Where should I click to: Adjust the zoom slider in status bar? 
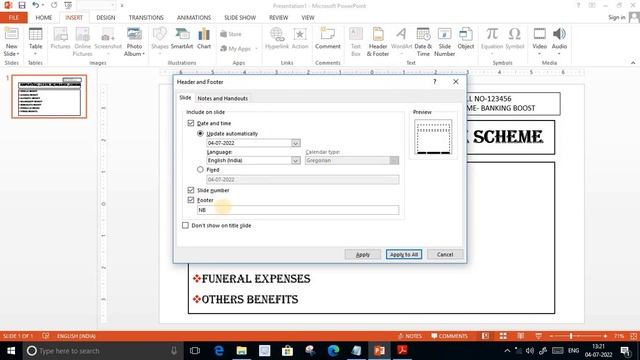571,336
